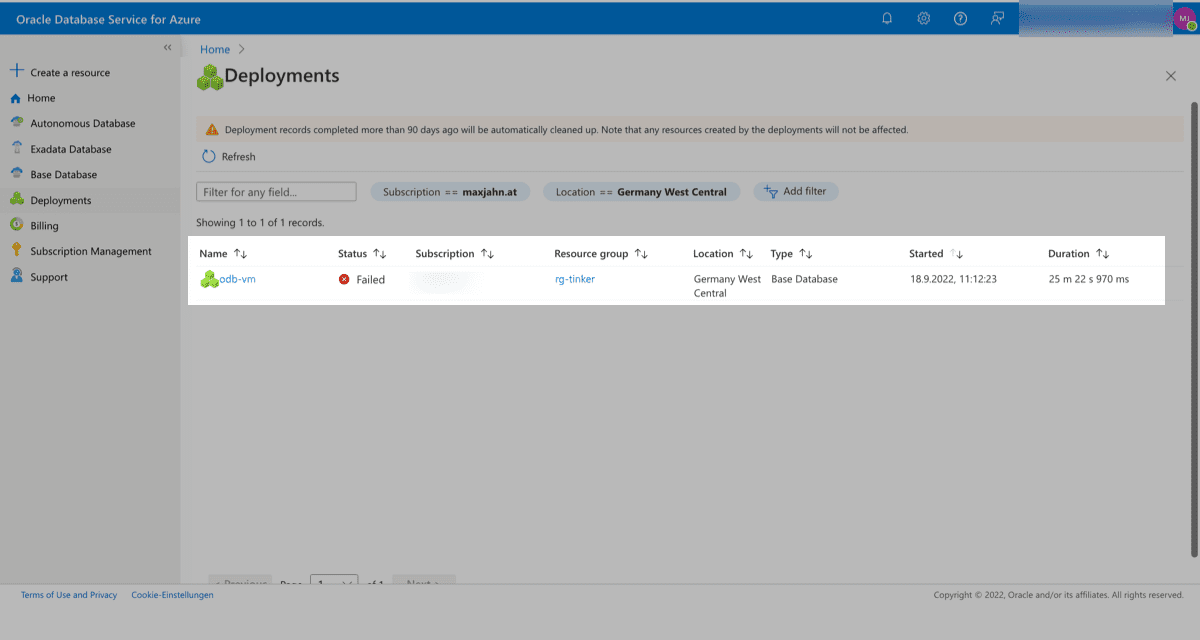
Task: Click the odb-vm row cubes icon
Action: point(209,279)
